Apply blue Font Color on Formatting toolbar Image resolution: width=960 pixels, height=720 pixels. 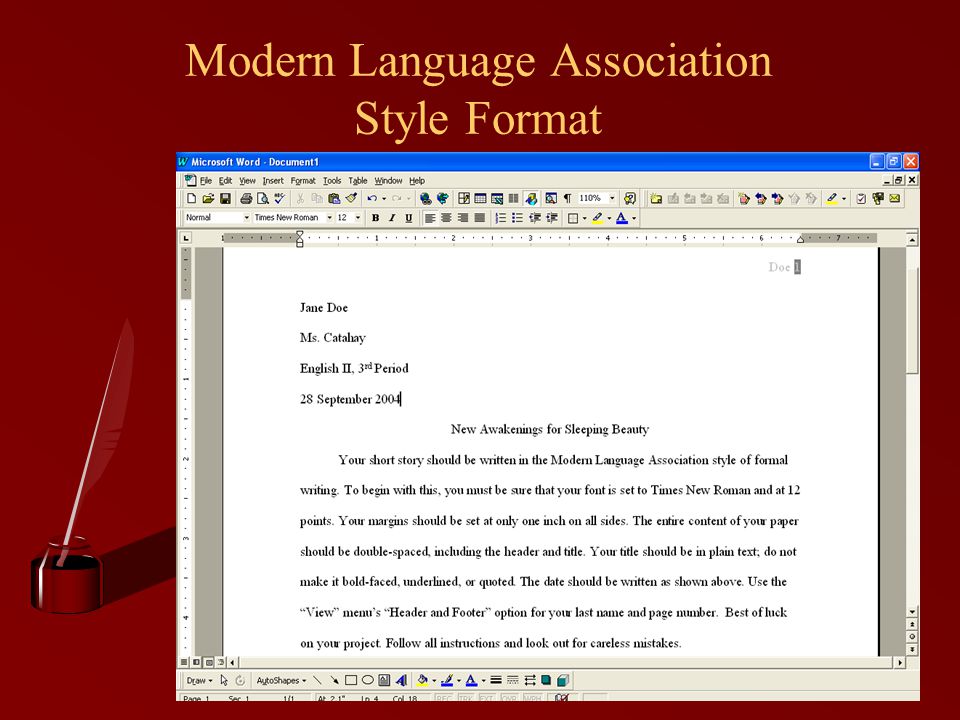pos(622,218)
